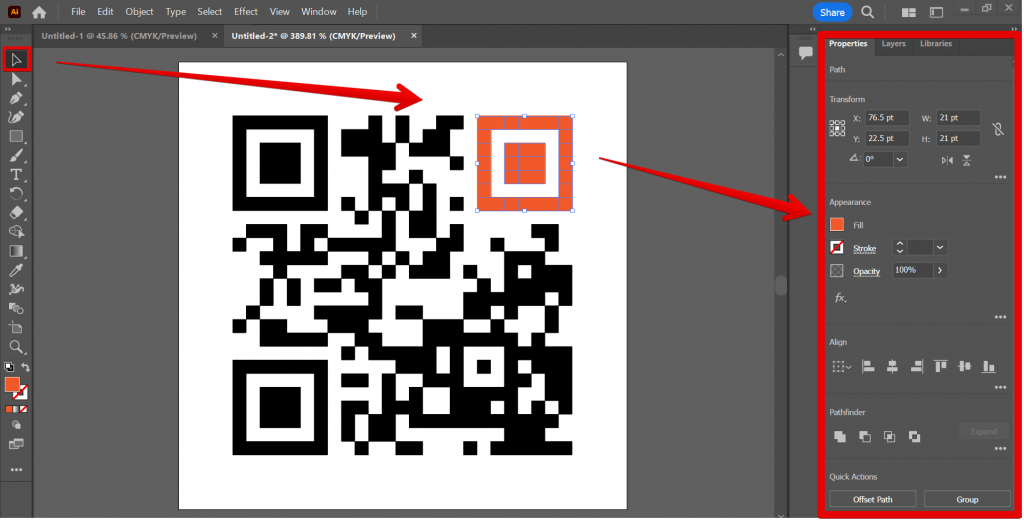
Task: Click the stroke weight stepper arrows
Action: 899,248
